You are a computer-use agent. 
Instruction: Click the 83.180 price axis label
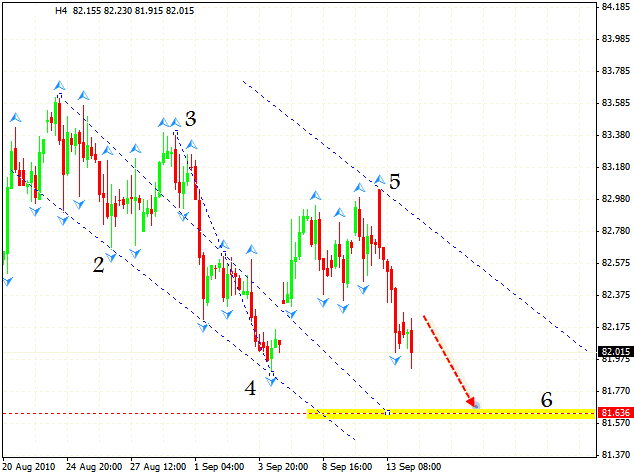click(x=616, y=167)
